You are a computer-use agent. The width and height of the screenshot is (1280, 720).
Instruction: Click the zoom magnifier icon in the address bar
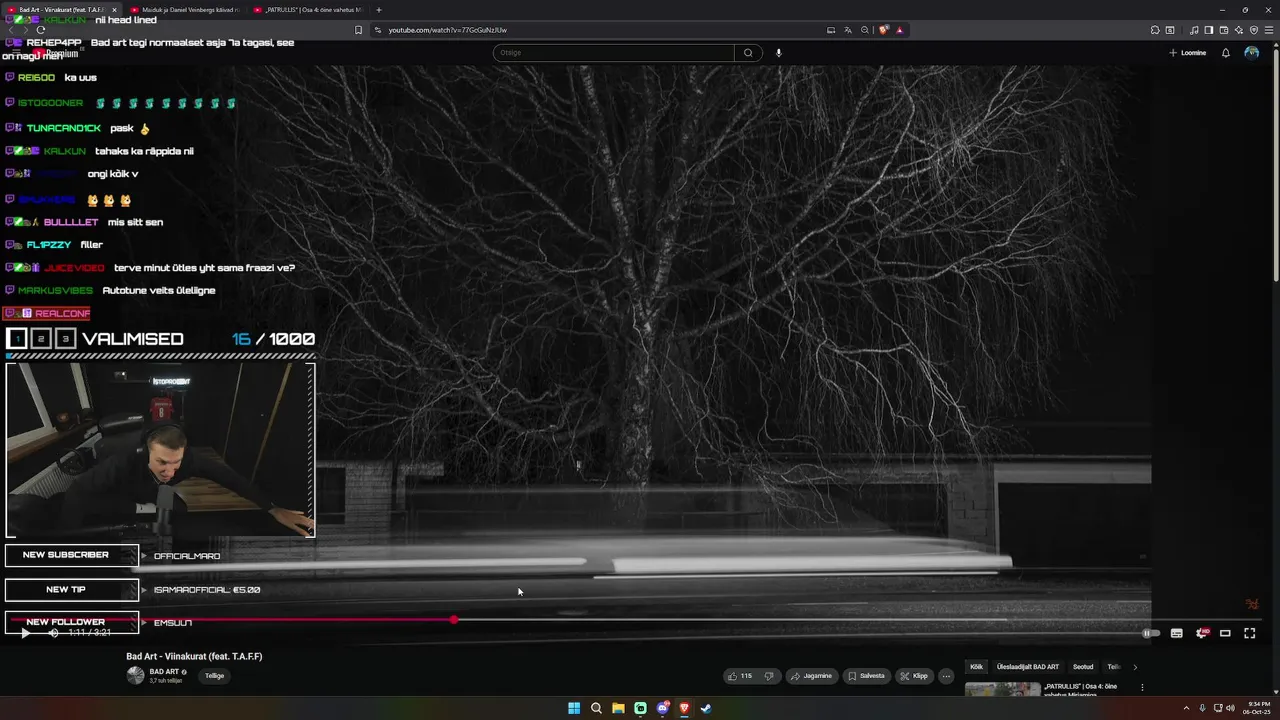[x=865, y=30]
